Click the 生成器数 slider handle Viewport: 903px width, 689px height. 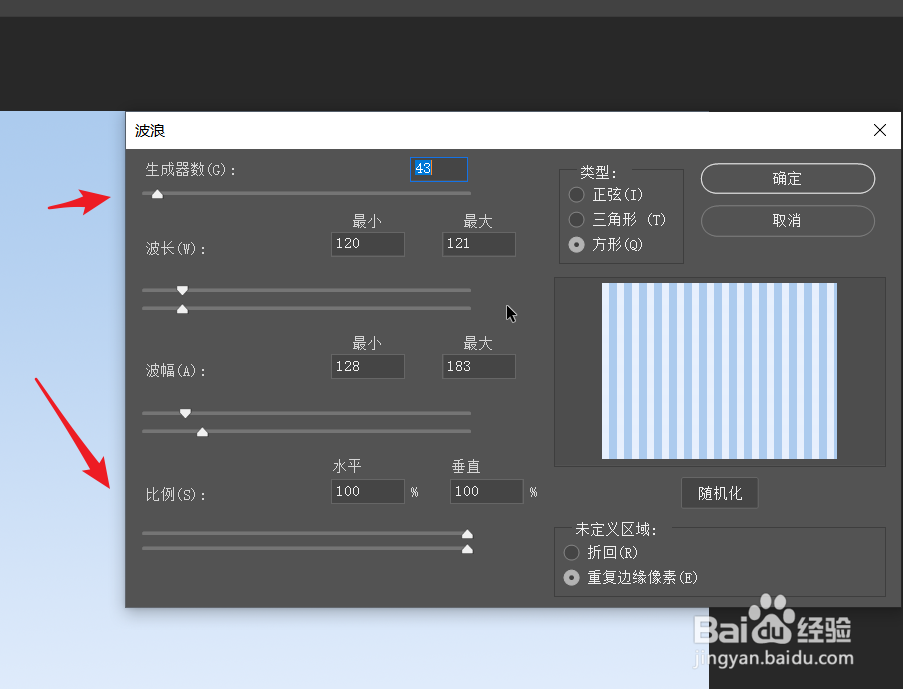[157, 194]
